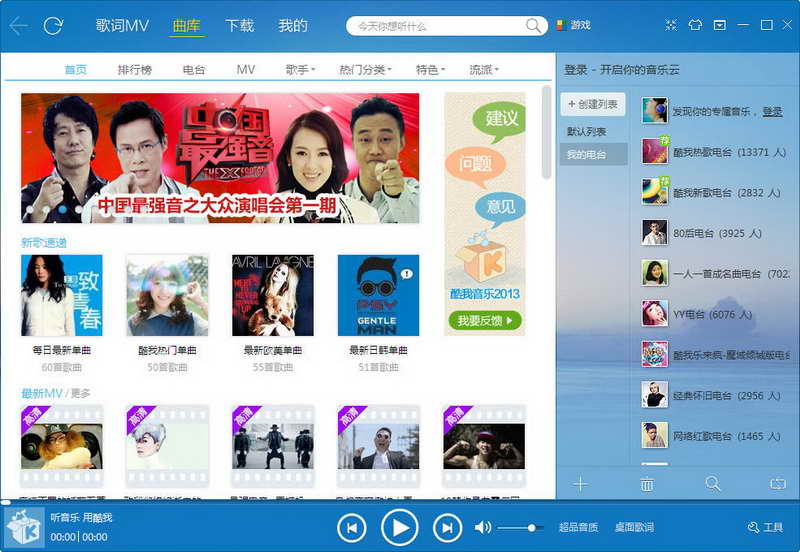Focus the 今天你想听什么 search box
This screenshot has width=800, height=552.
[446, 26]
